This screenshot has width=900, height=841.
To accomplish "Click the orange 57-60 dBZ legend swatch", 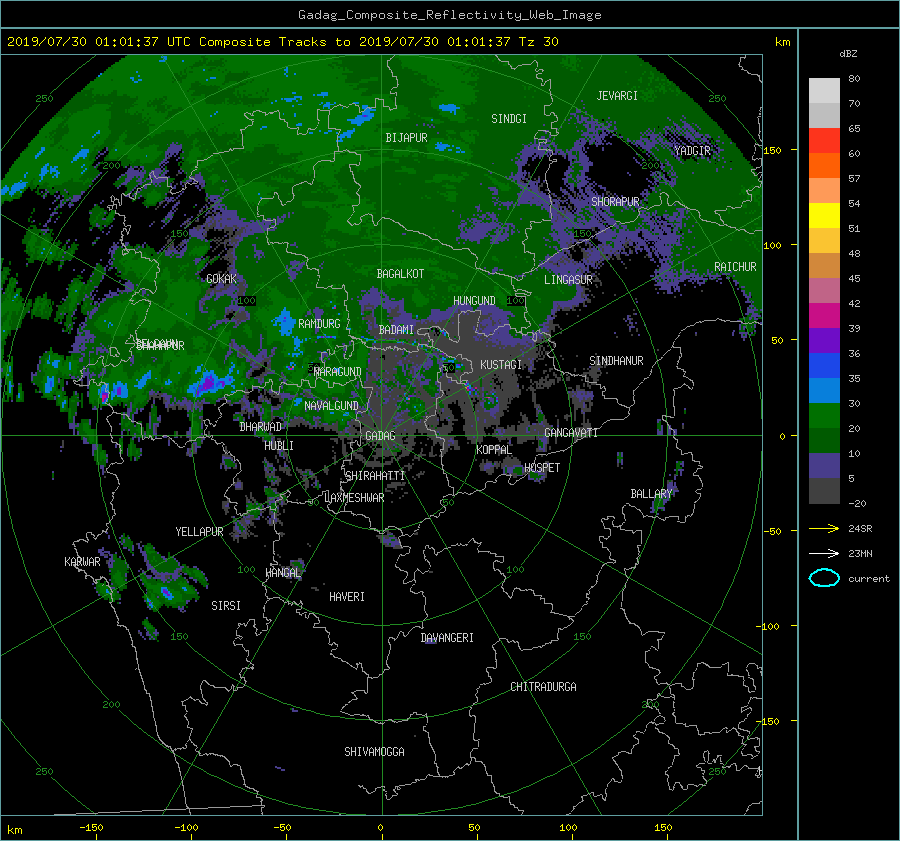I will (824, 166).
